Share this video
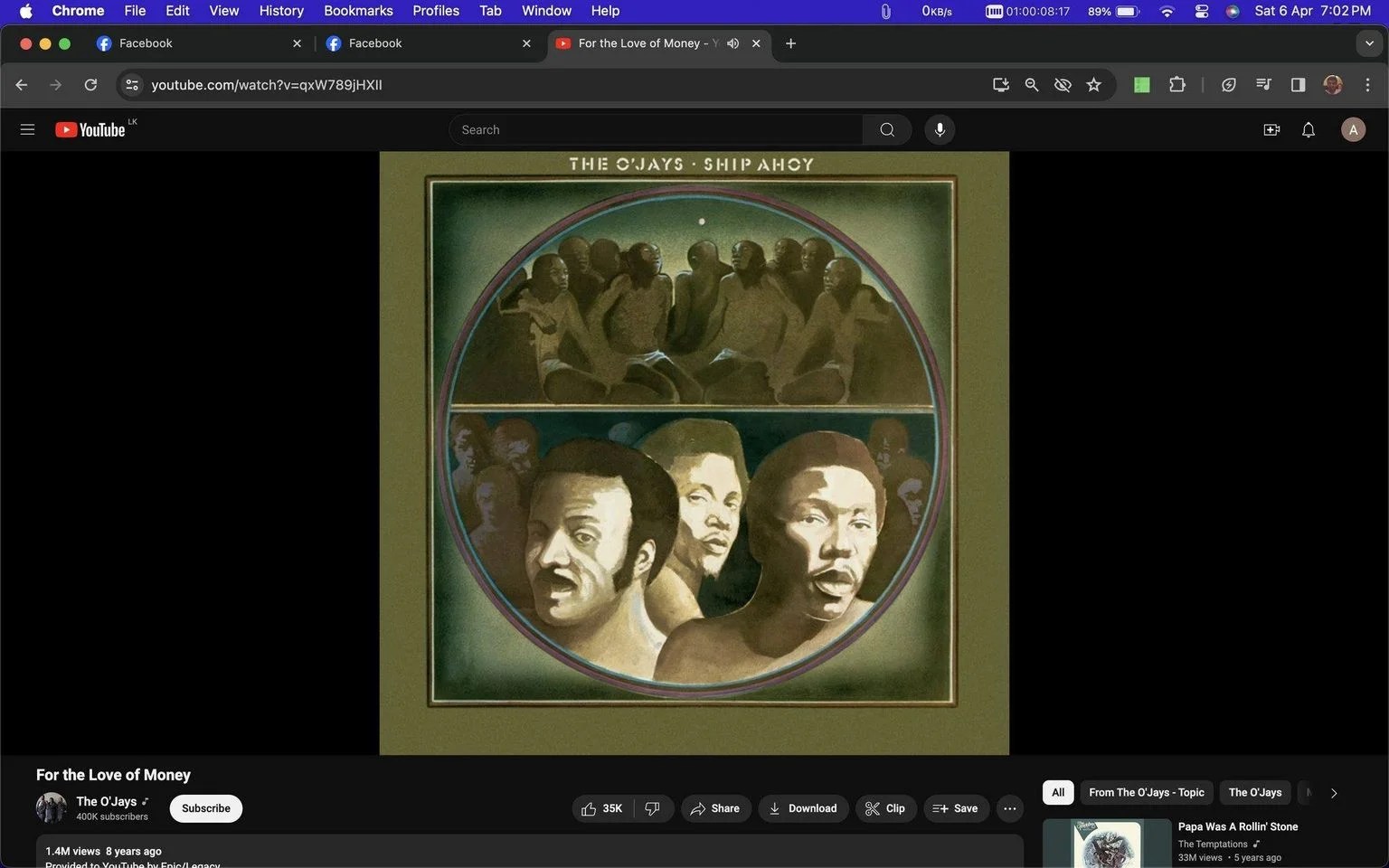This screenshot has height=868, width=1389. [x=715, y=808]
